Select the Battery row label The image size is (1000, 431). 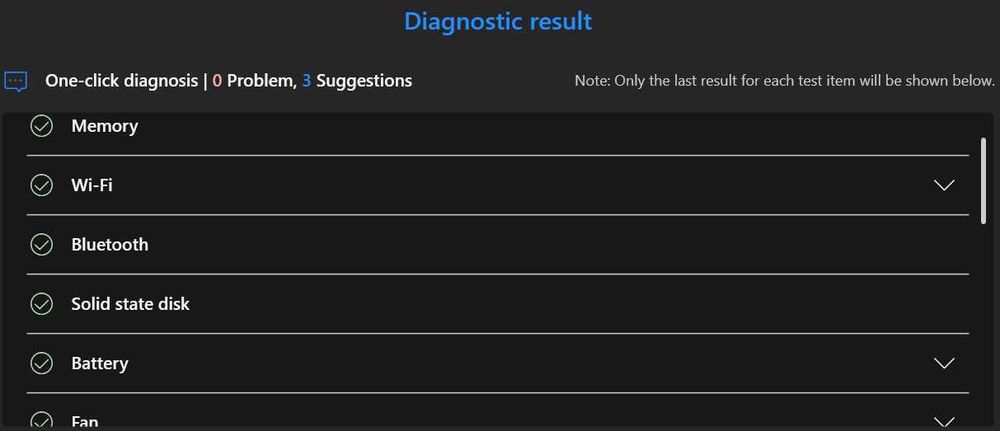point(99,363)
